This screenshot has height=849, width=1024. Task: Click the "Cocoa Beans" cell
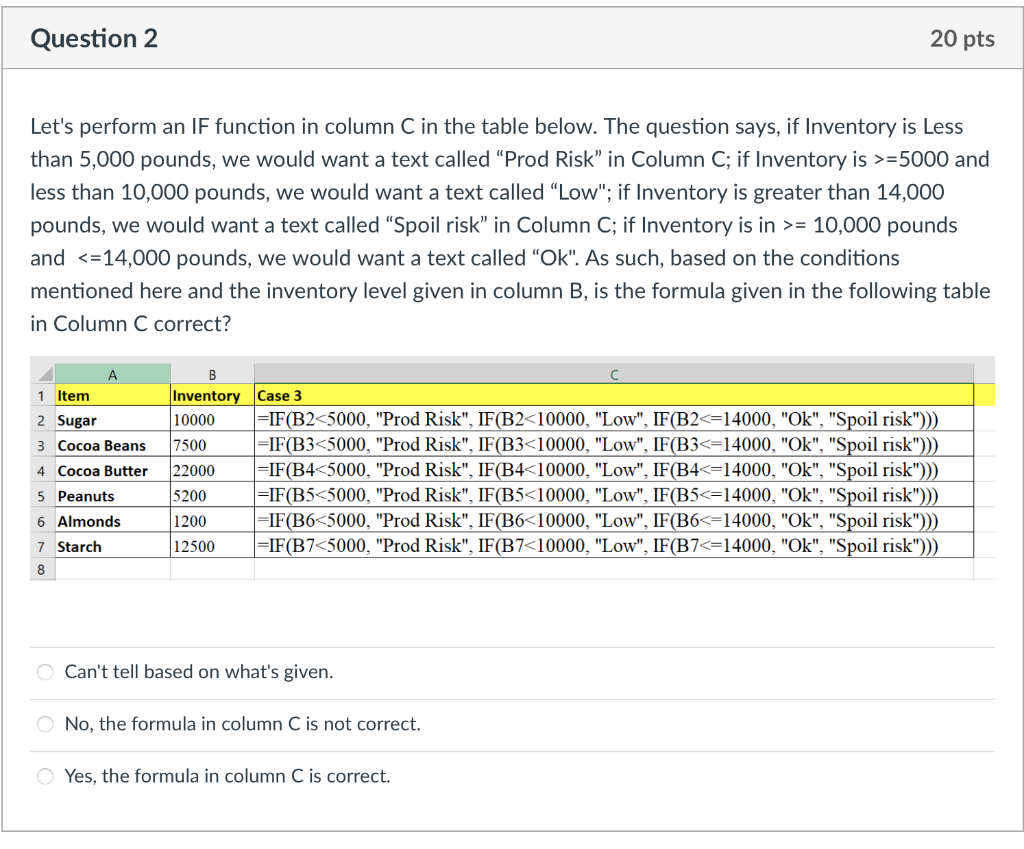click(x=112, y=445)
